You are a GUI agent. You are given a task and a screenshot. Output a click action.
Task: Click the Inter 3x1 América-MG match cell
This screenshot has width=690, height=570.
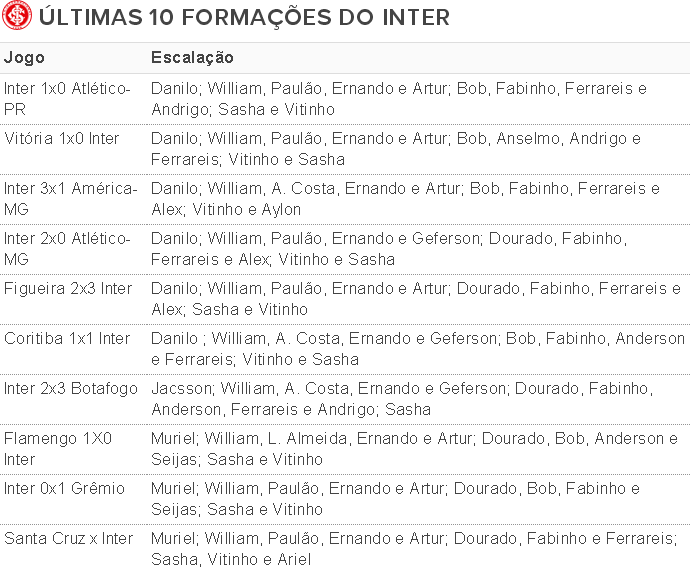[x=70, y=199]
